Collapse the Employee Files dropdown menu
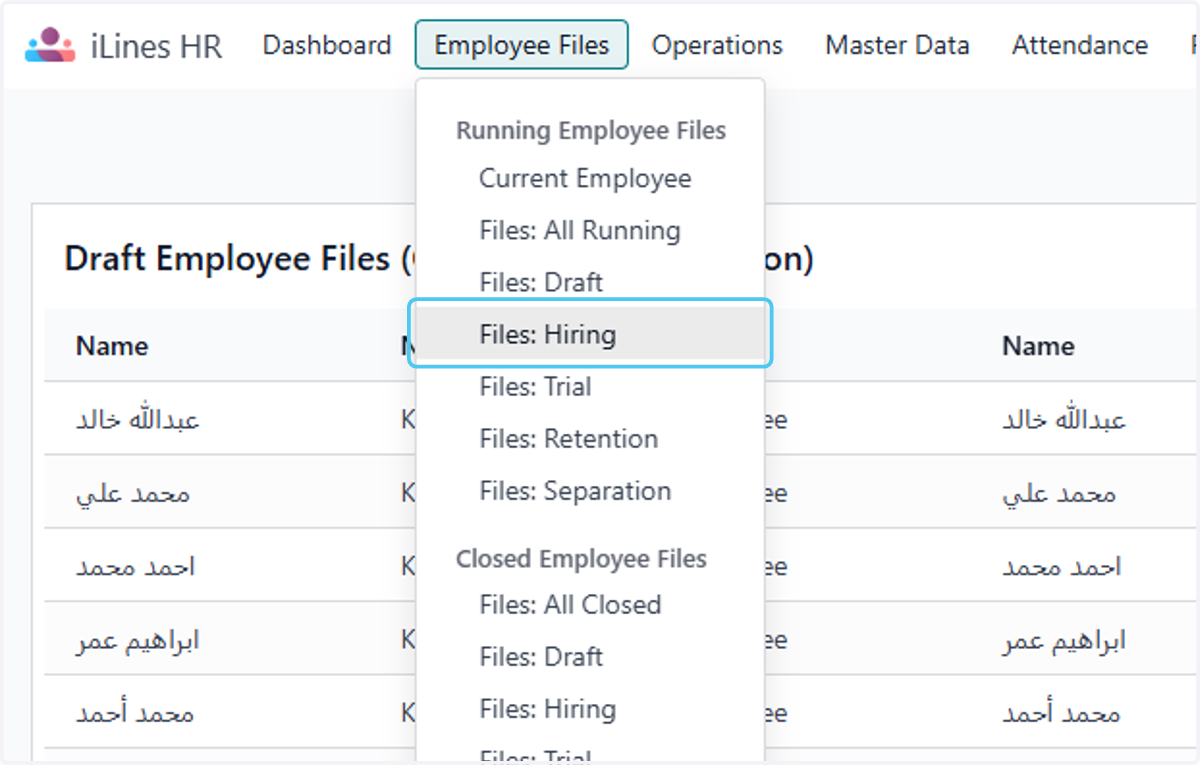Image resolution: width=1200 pixels, height=765 pixels. pos(522,45)
